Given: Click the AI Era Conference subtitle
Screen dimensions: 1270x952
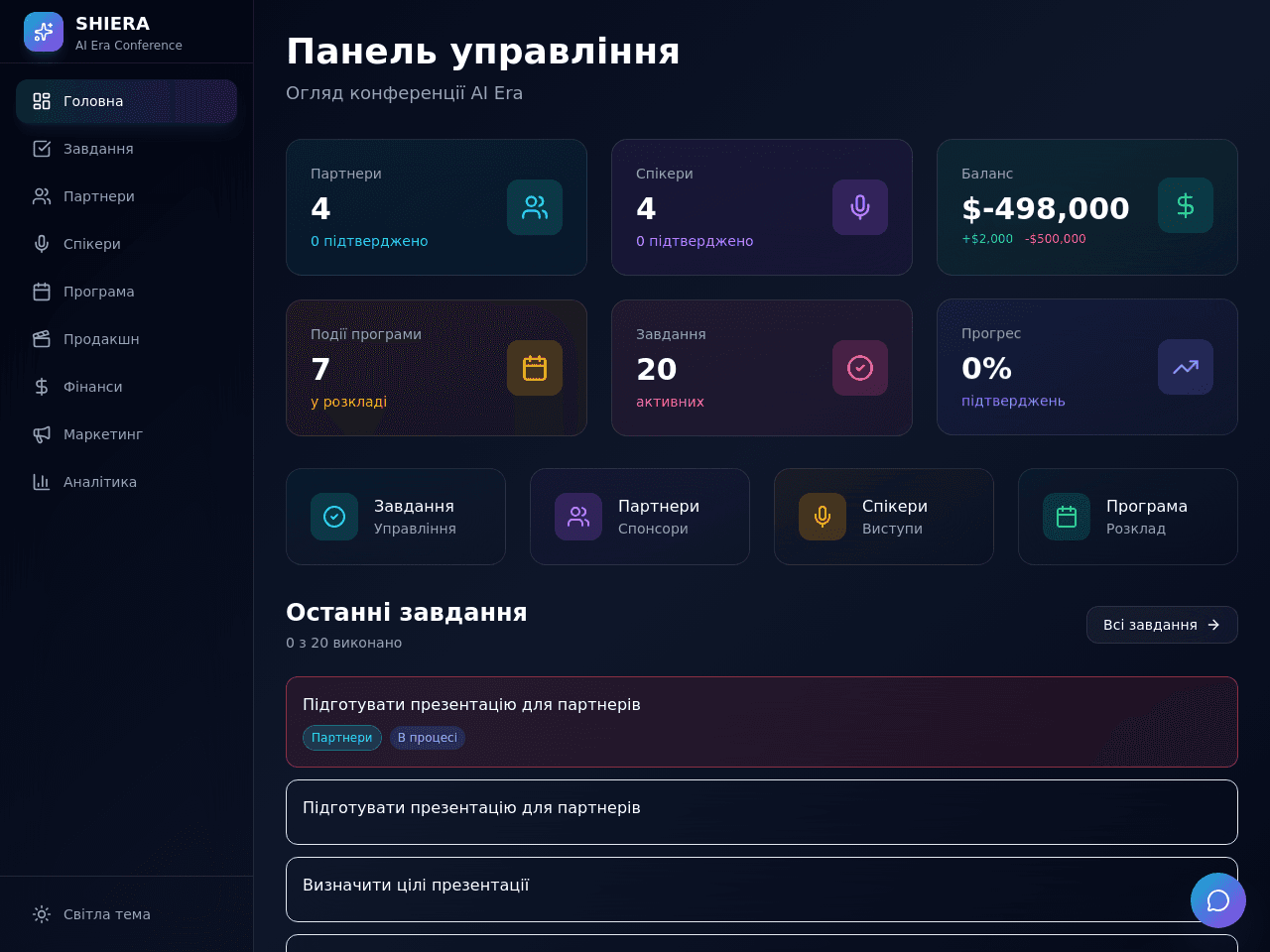Looking at the screenshot, I should pyautogui.click(x=129, y=46).
